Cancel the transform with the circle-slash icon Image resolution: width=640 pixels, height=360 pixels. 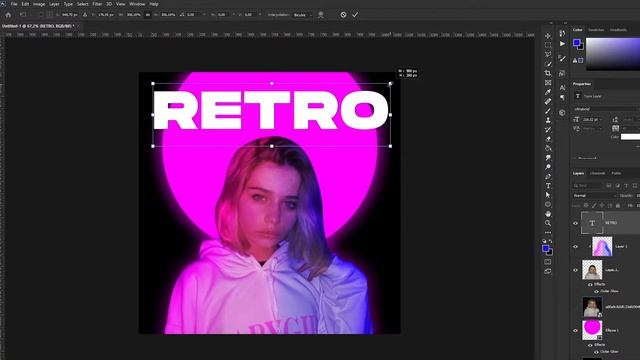pyautogui.click(x=343, y=15)
